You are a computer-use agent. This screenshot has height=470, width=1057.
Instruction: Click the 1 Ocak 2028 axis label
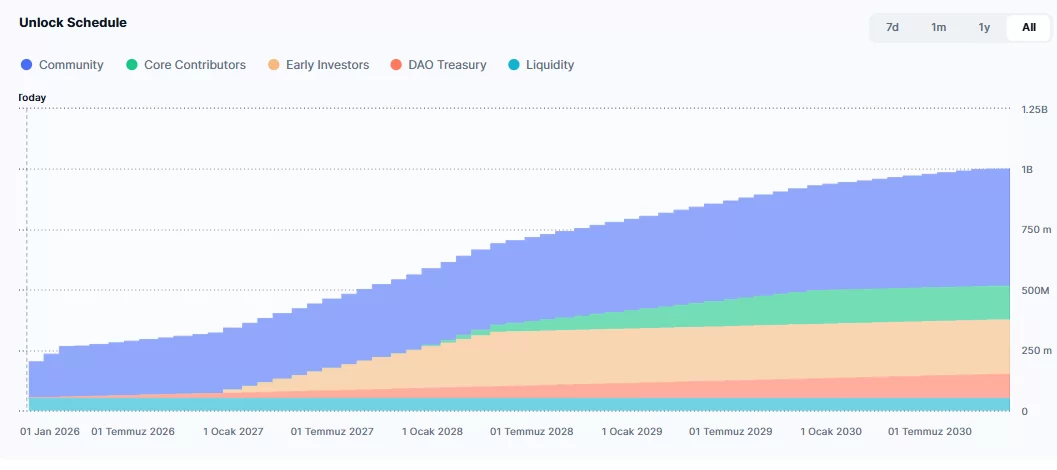click(432, 432)
